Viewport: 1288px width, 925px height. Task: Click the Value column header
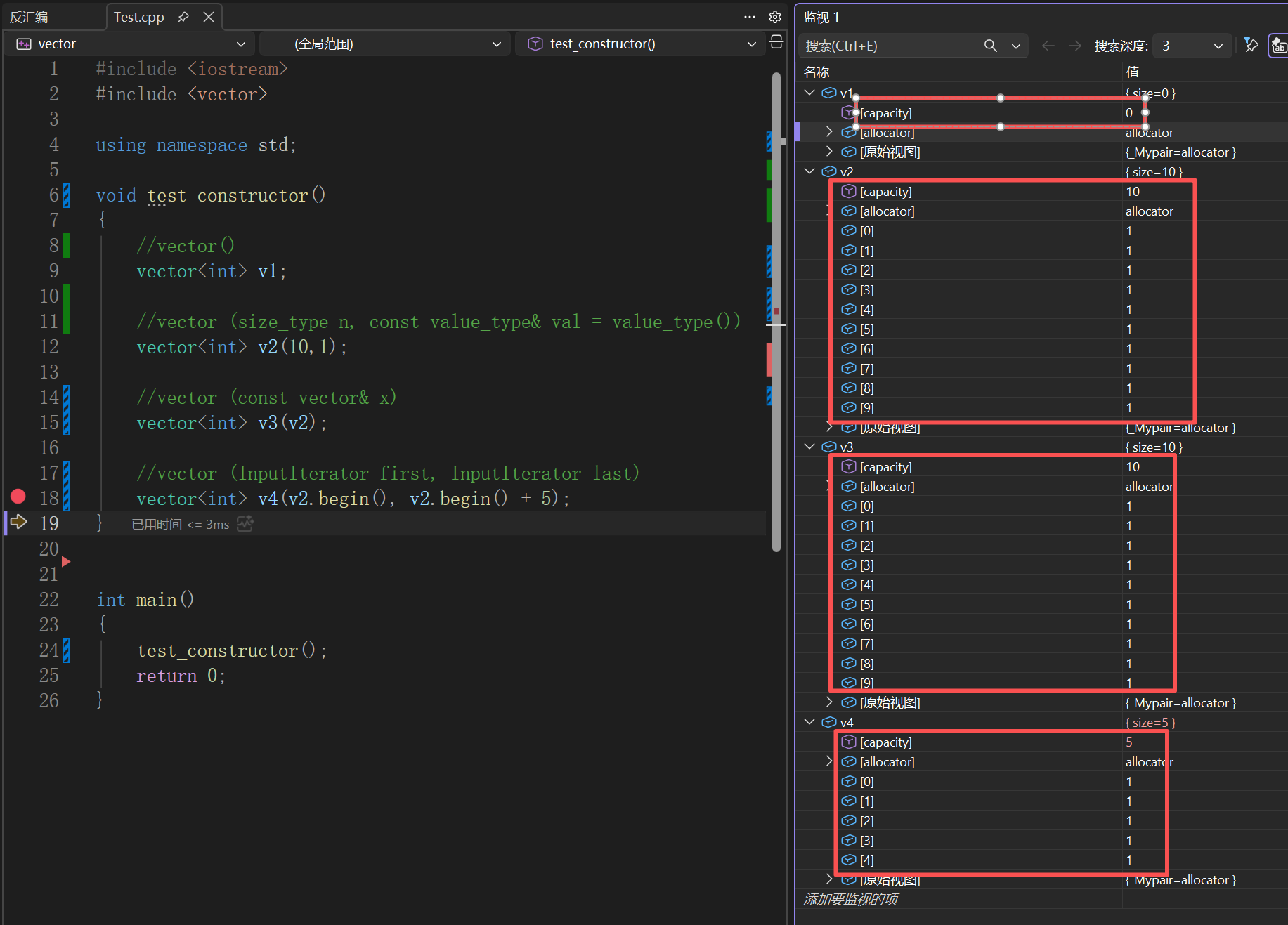coord(1133,72)
